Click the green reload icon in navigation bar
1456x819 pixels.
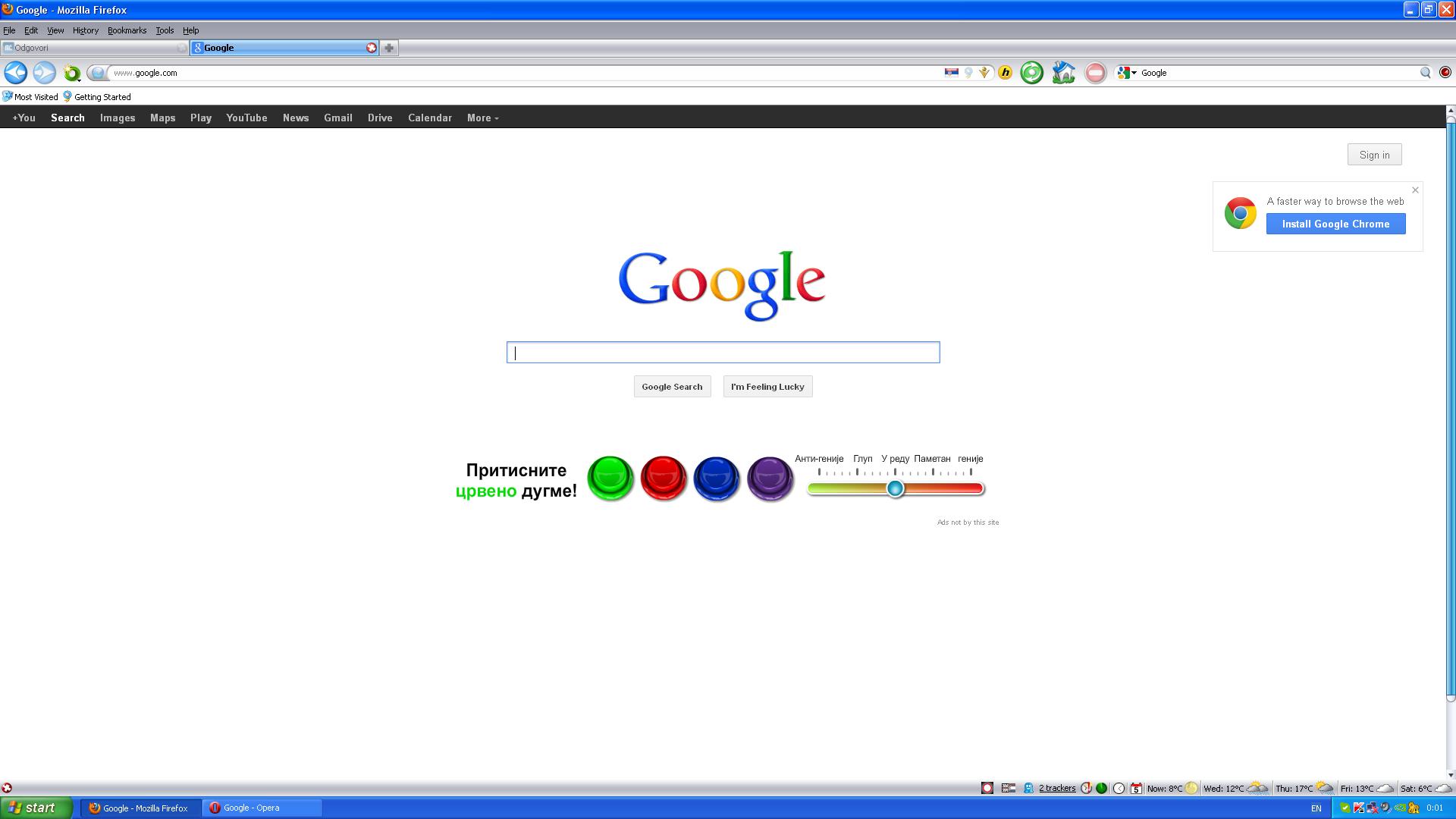1031,73
